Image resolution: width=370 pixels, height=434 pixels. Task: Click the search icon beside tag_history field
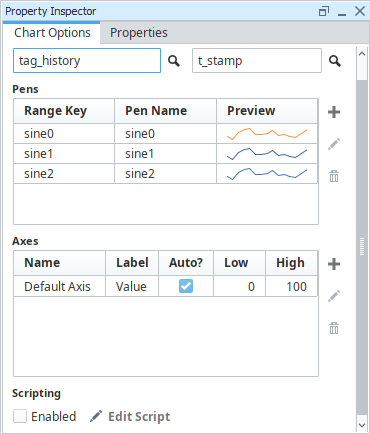174,61
